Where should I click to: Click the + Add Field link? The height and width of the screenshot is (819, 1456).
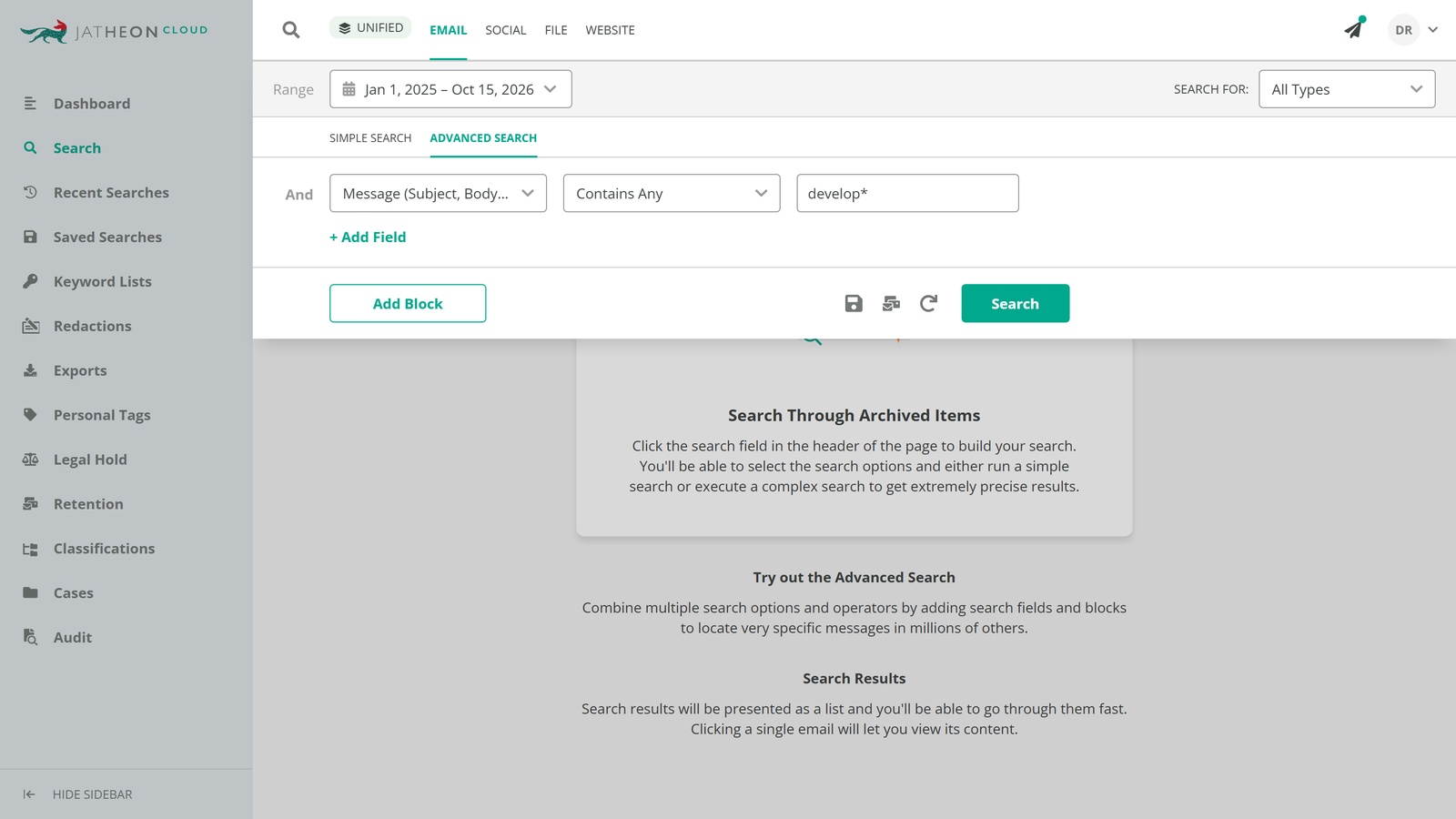point(368,238)
